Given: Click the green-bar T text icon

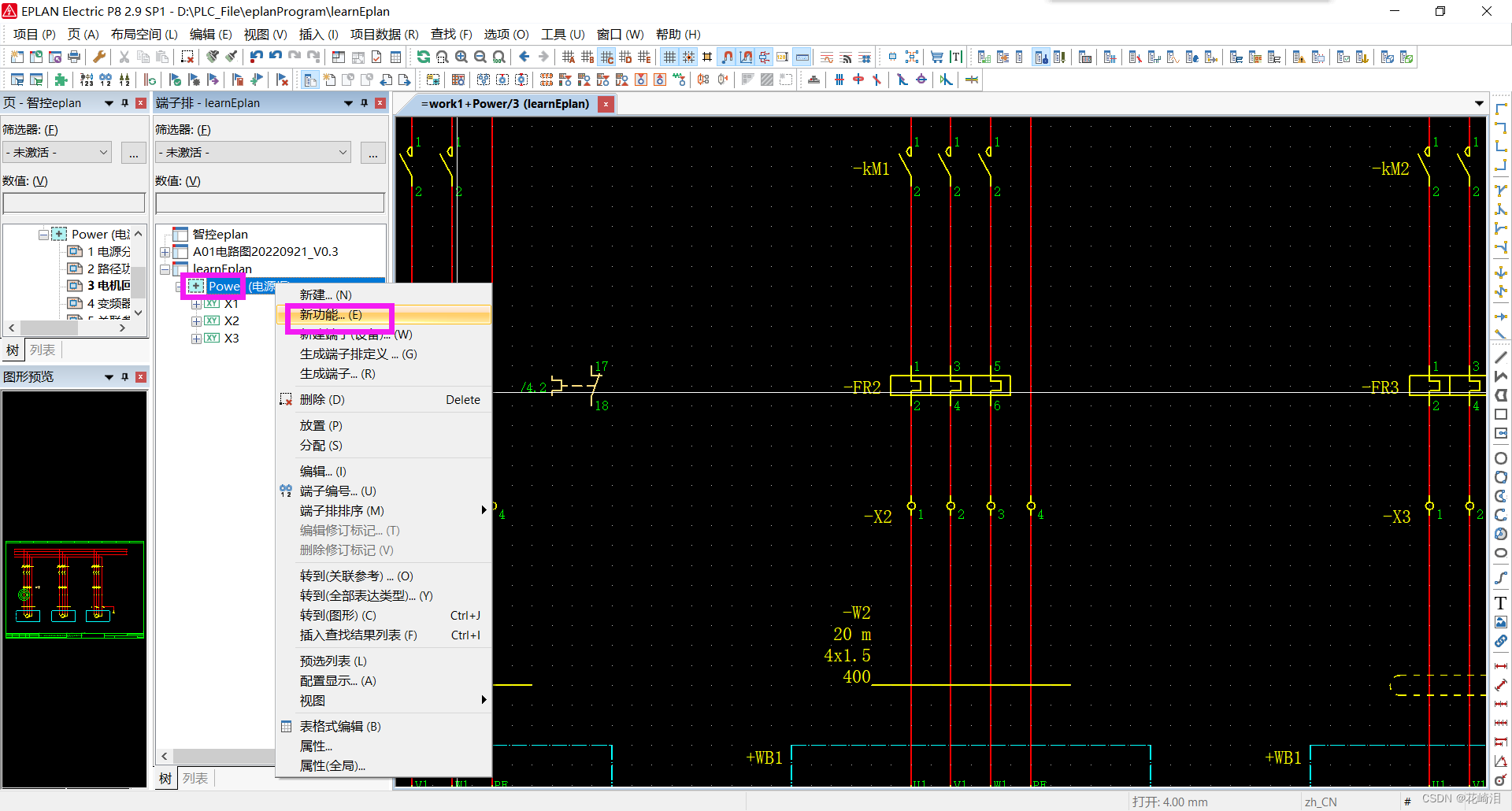Looking at the screenshot, I should click(x=956, y=57).
